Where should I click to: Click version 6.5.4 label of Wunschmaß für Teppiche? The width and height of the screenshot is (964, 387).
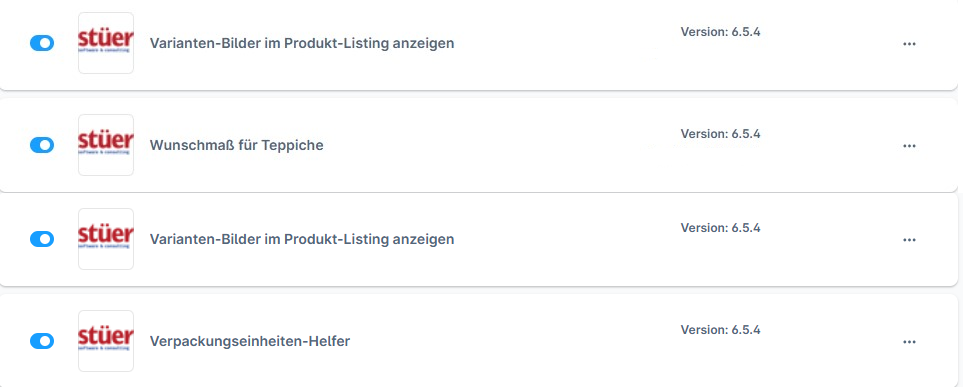[721, 134]
